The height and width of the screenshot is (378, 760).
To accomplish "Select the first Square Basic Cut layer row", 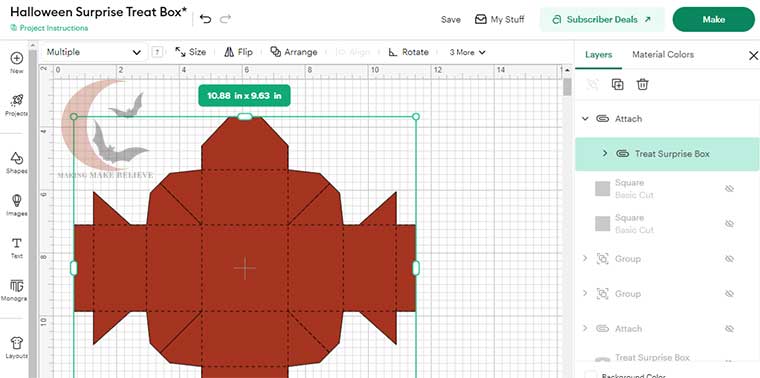I will click(x=667, y=189).
